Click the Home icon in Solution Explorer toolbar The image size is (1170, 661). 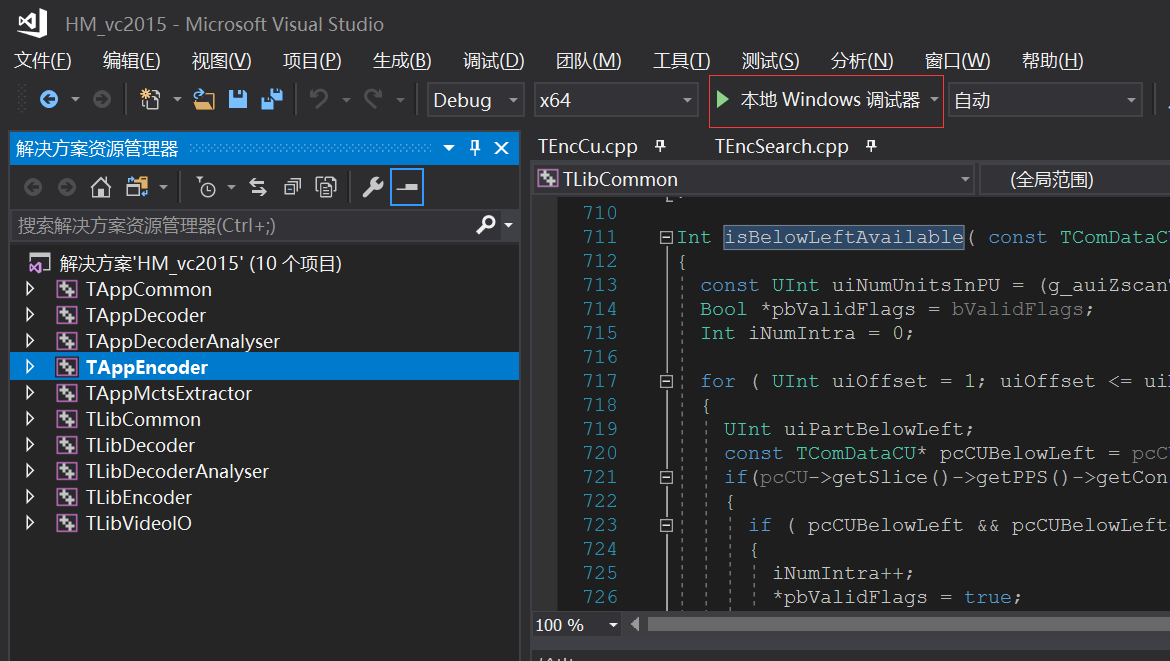click(x=101, y=187)
